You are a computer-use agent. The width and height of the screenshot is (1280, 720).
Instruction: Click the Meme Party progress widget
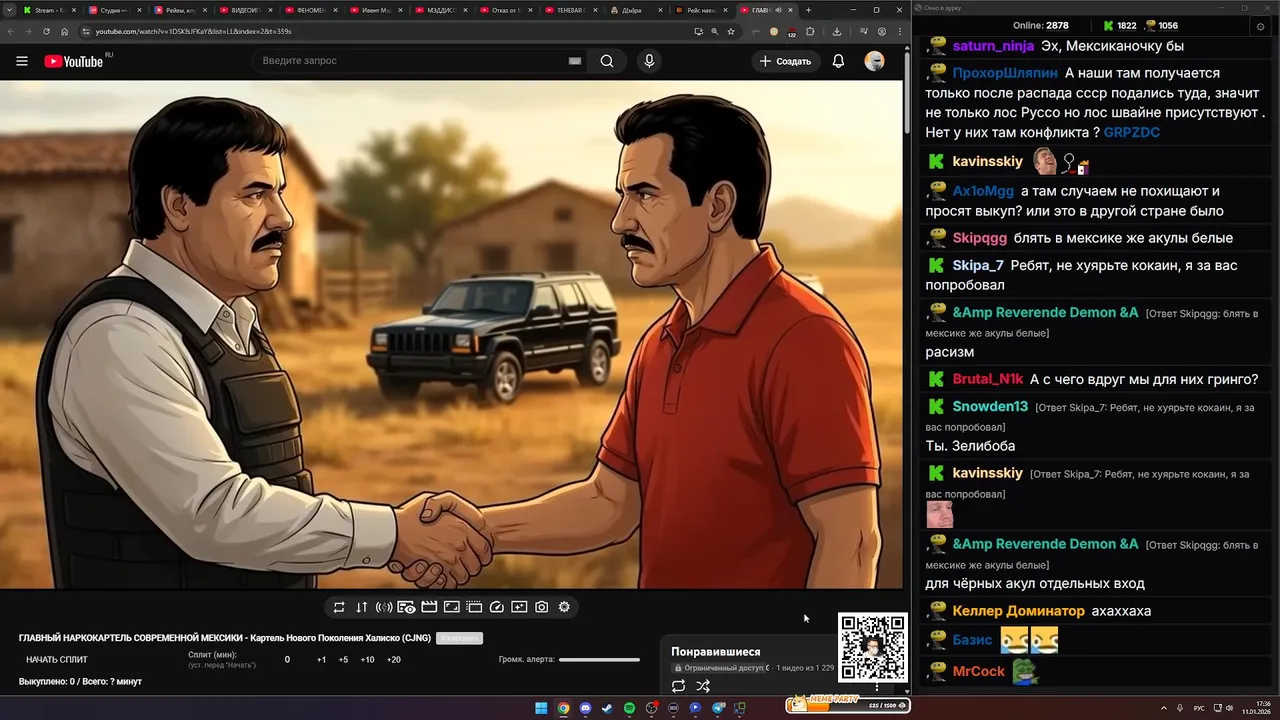[x=848, y=705]
